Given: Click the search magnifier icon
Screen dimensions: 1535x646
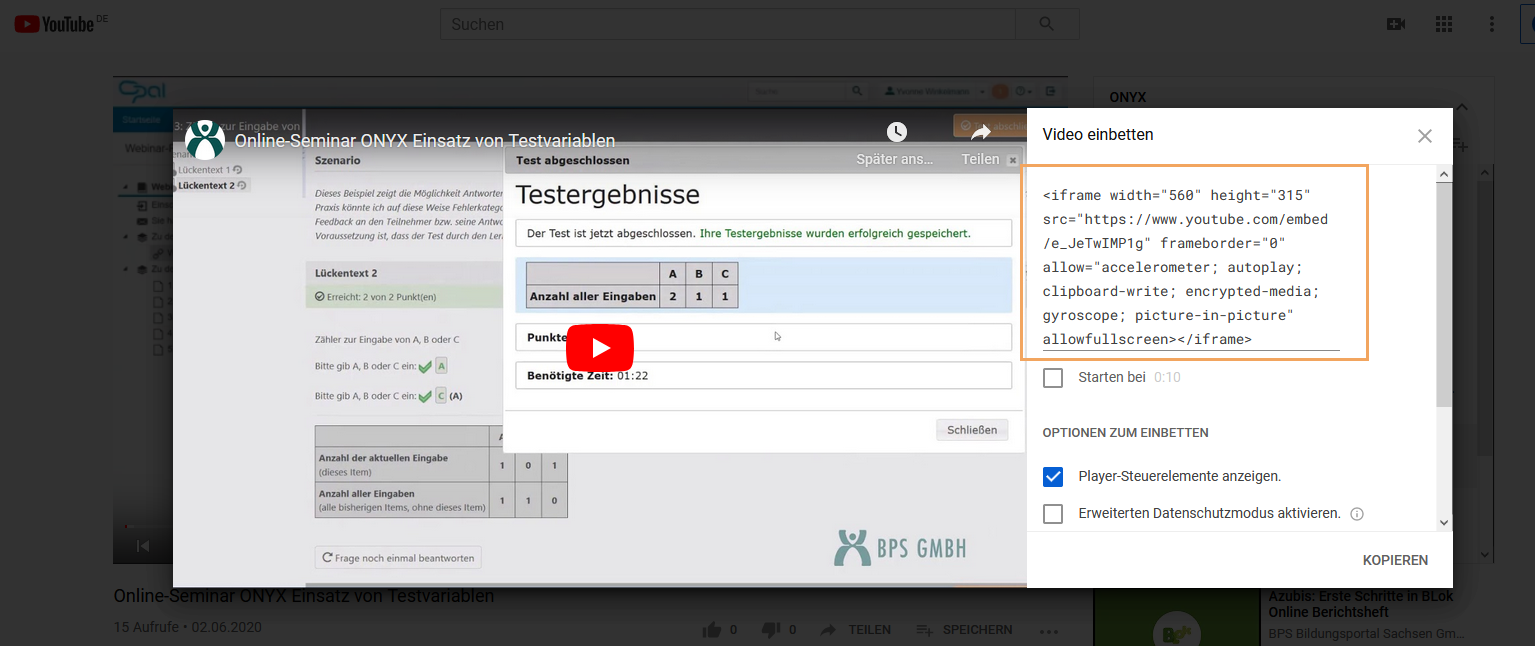Looking at the screenshot, I should click(x=1046, y=23).
